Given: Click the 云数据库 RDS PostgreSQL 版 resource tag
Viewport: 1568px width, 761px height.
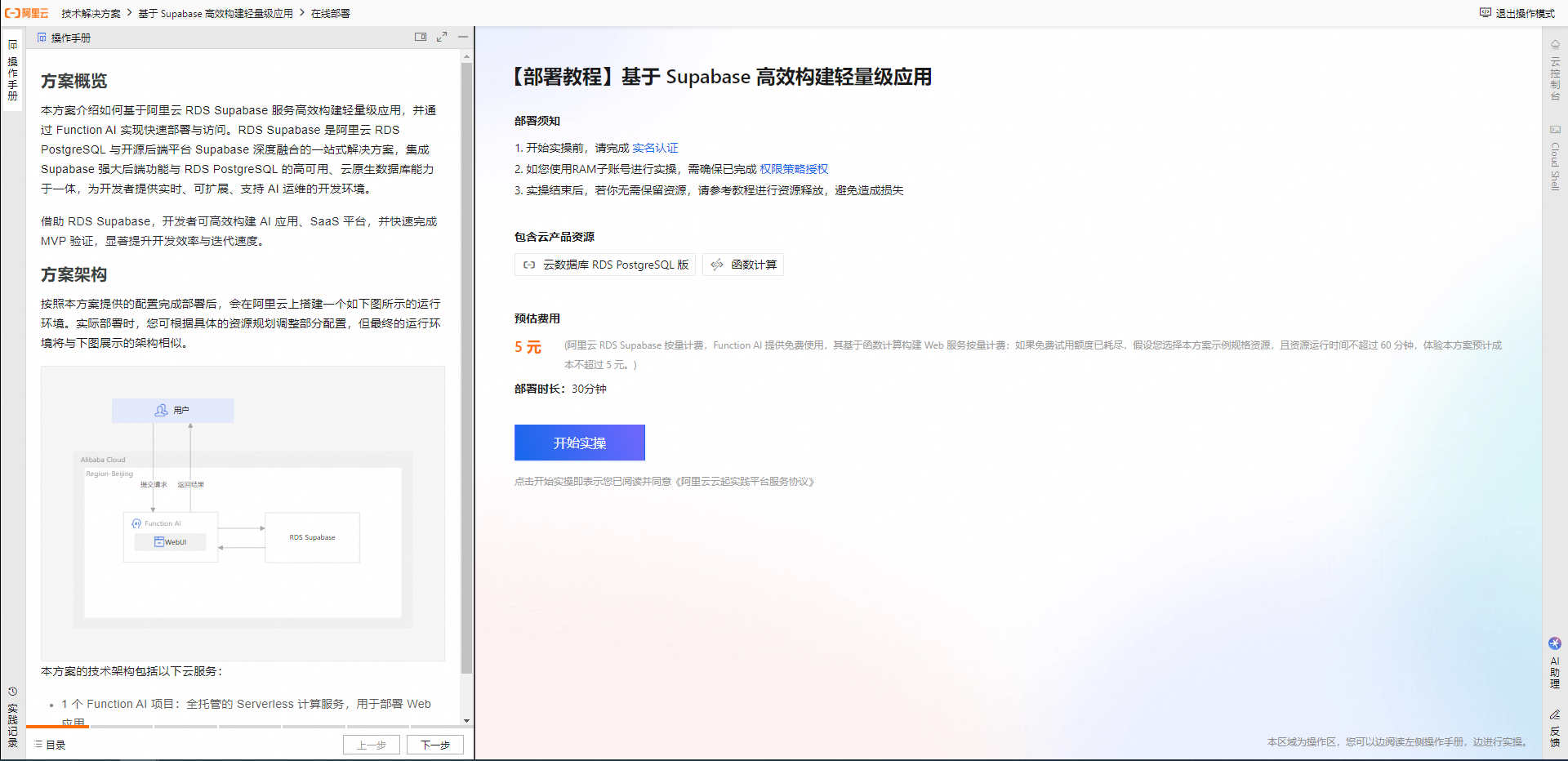Looking at the screenshot, I should point(605,265).
